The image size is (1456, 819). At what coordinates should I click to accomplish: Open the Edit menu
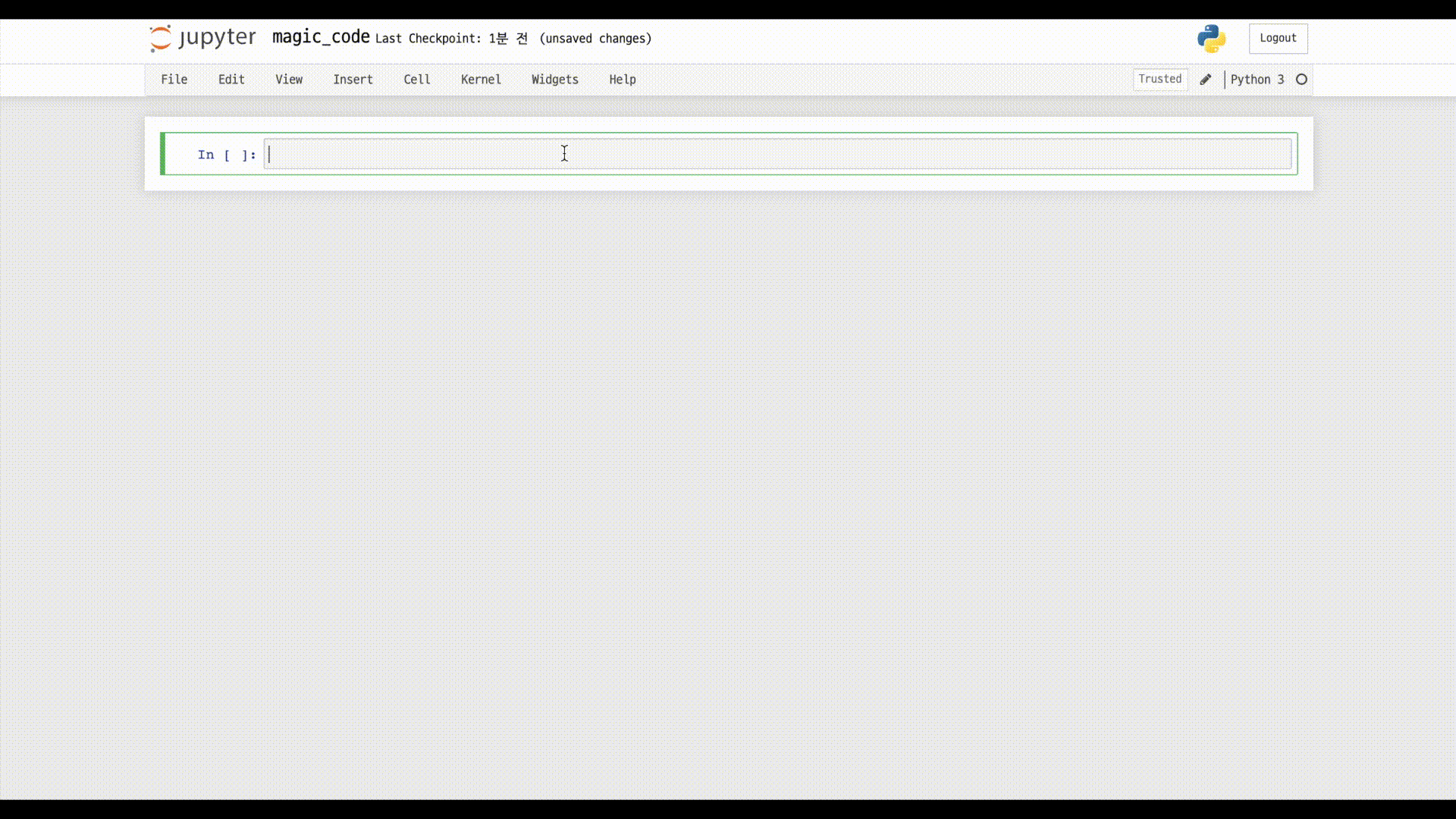[x=231, y=80]
